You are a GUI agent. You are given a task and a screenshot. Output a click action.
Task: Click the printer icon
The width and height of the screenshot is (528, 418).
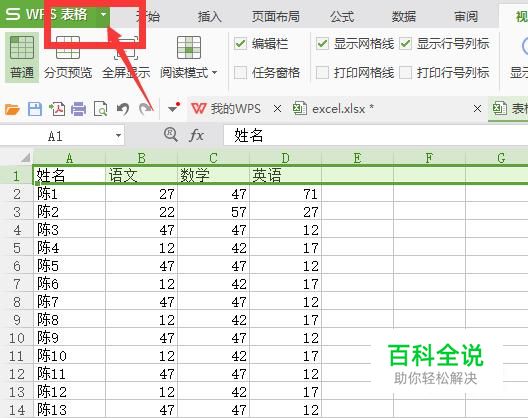pos(79,109)
